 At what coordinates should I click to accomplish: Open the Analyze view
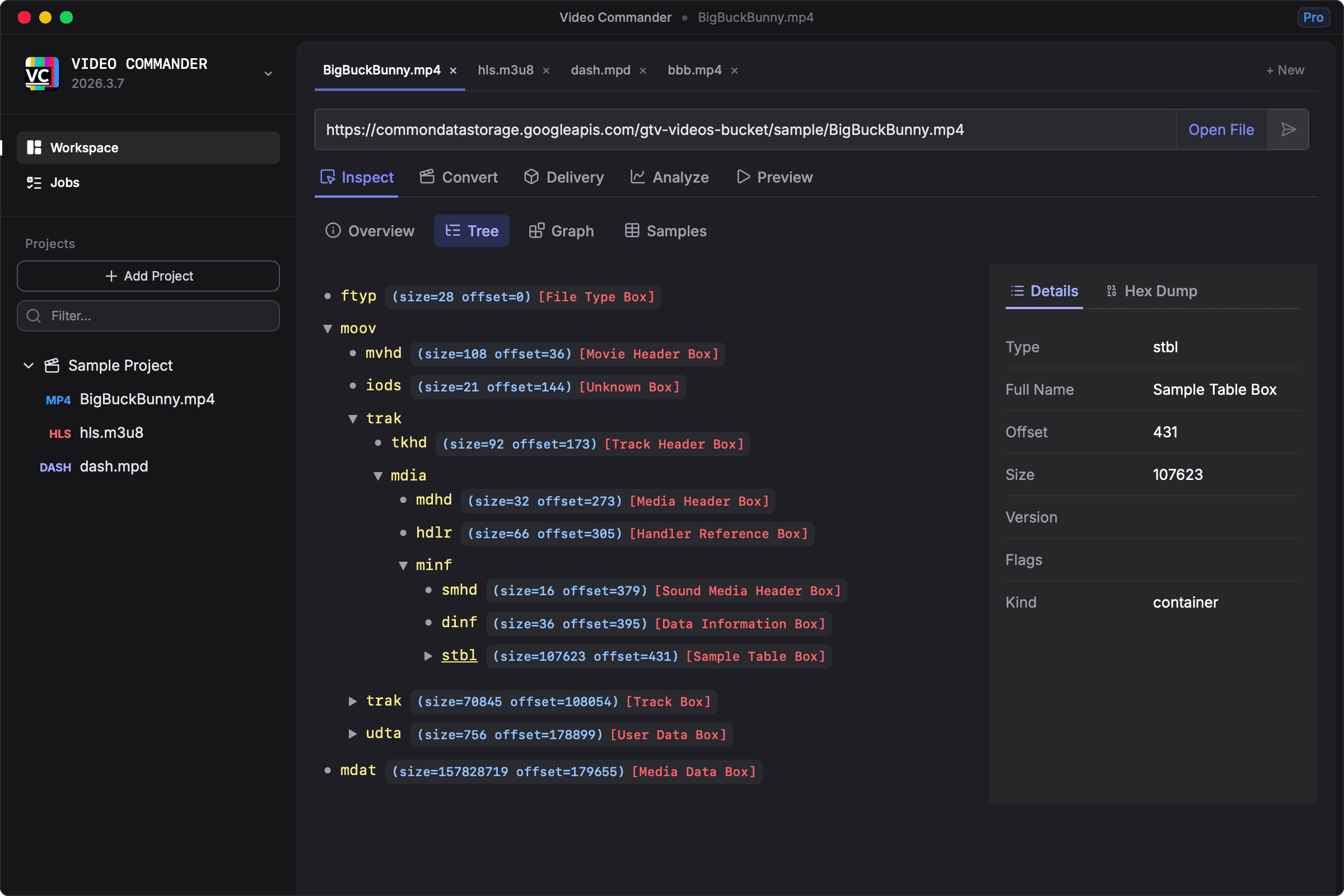tap(670, 177)
